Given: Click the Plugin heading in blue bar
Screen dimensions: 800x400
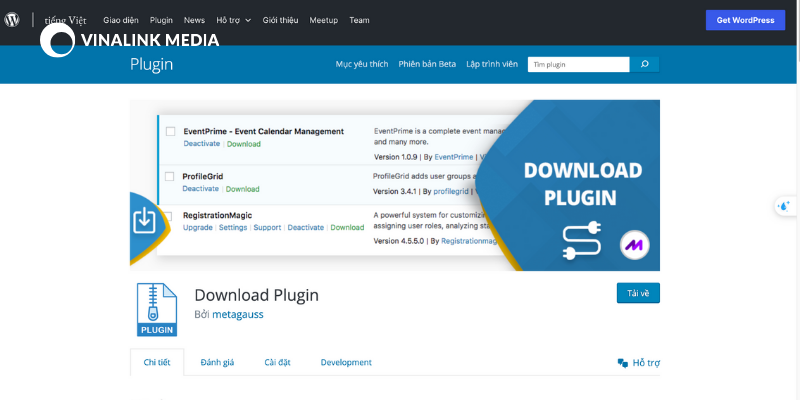Looking at the screenshot, I should coord(152,64).
